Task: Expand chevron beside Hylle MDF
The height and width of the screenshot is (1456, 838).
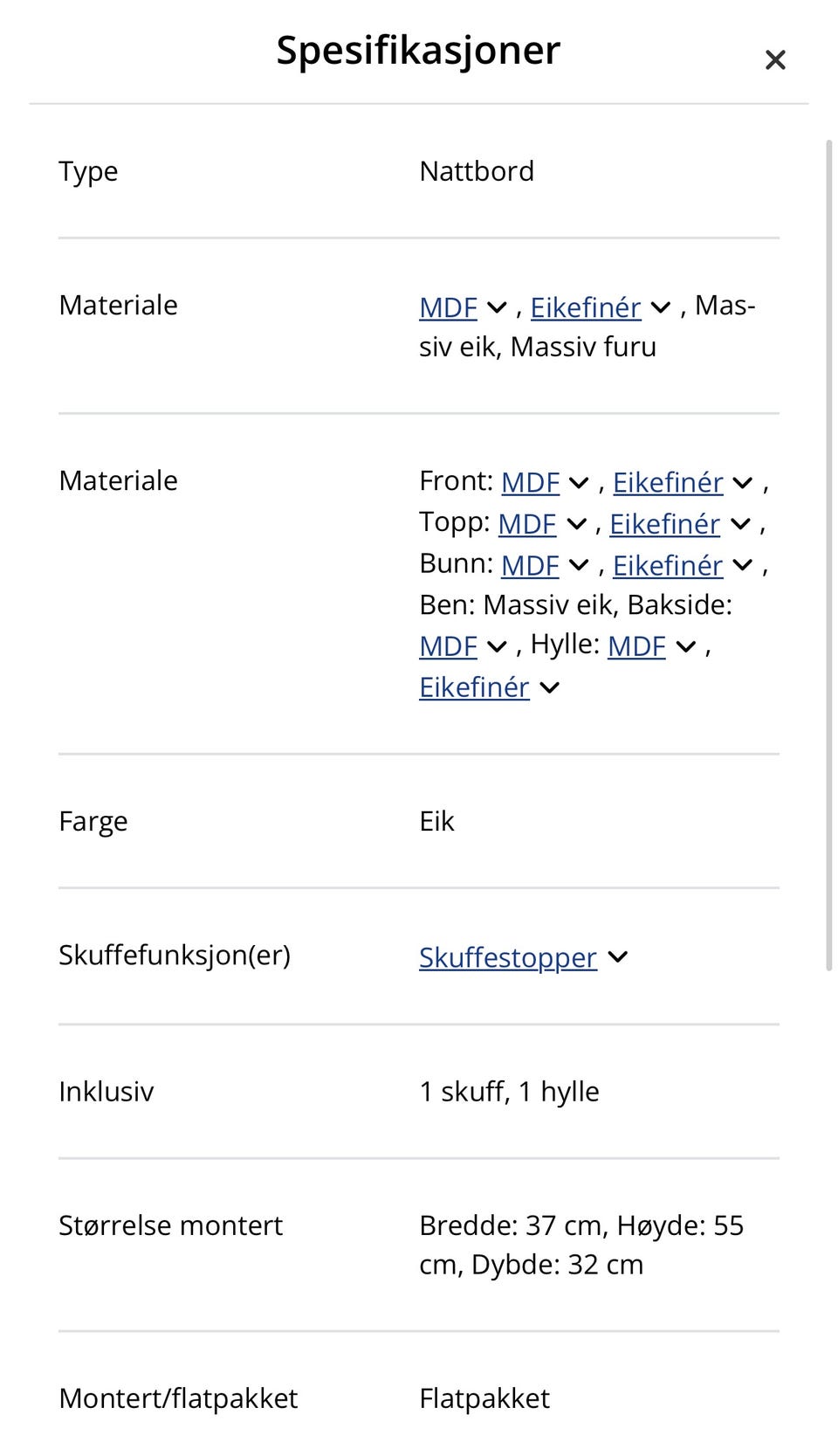Action: (x=686, y=646)
